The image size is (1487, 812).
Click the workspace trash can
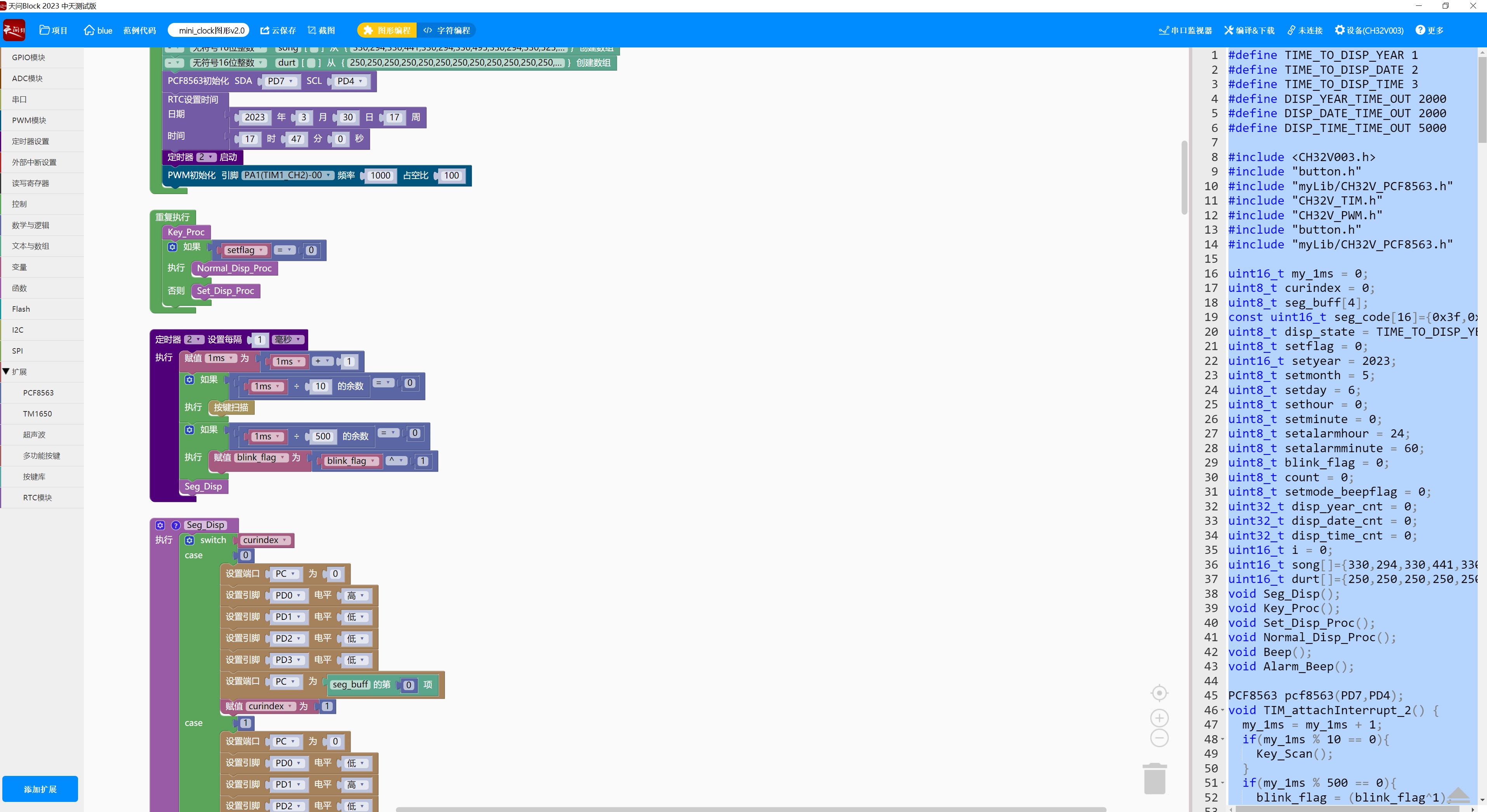point(1155,779)
